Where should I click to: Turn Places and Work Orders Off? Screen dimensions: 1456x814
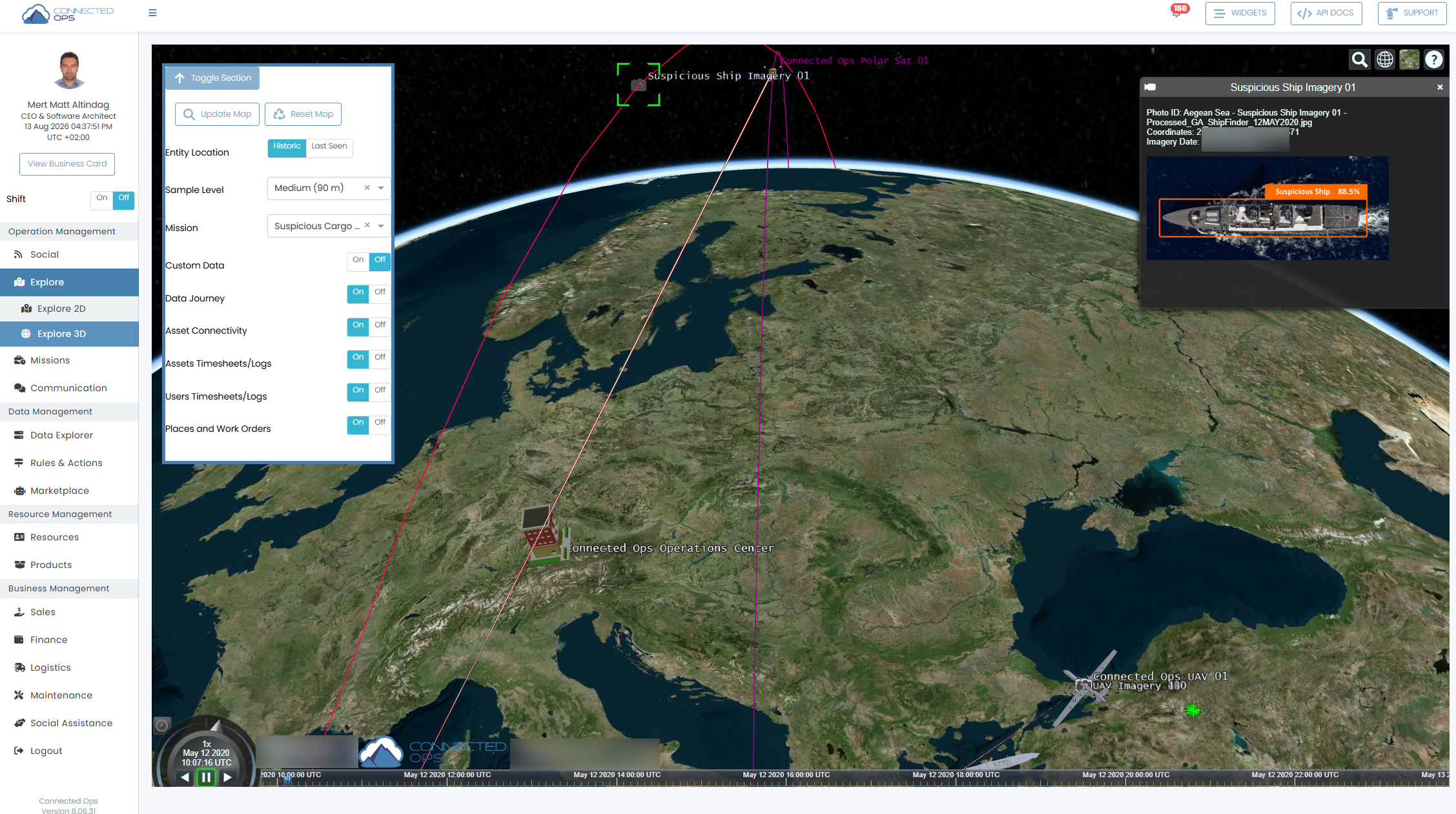point(380,424)
